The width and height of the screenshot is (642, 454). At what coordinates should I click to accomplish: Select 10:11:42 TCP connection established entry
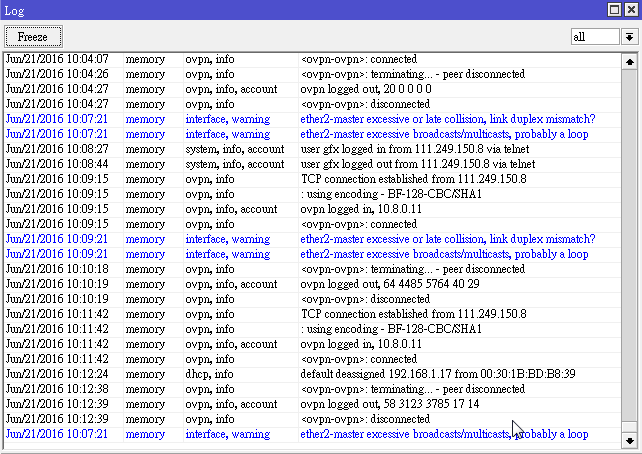(x=313, y=314)
